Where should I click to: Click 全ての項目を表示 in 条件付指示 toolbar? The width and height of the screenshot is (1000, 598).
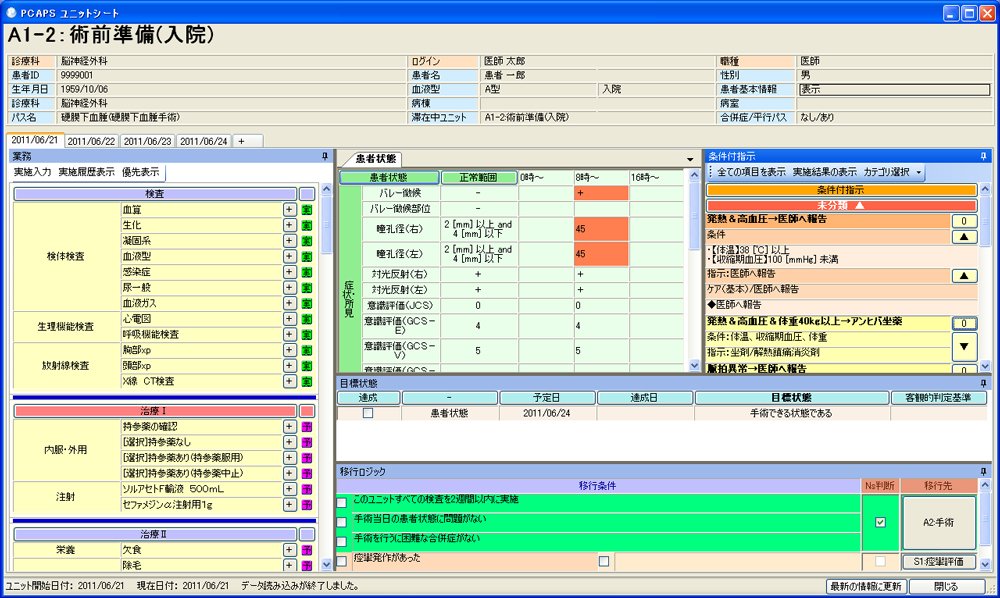click(751, 172)
